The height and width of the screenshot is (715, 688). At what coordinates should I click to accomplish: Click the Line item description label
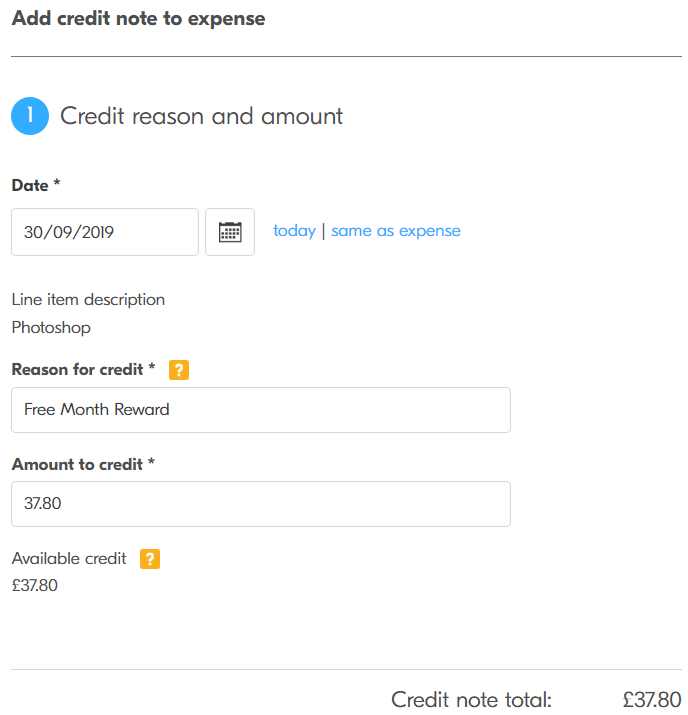click(88, 300)
